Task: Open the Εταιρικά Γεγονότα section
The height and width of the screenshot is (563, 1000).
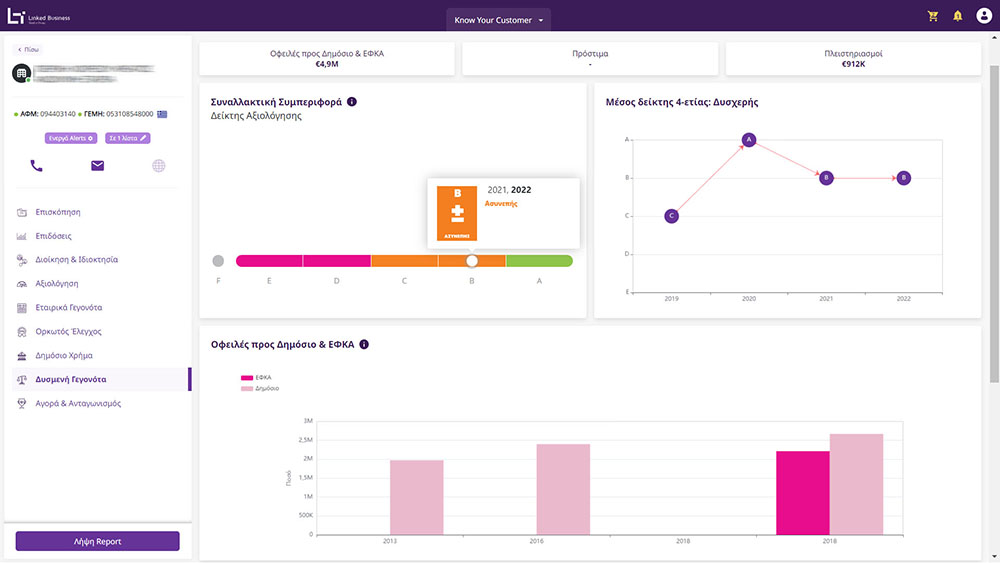Action: pos(69,308)
